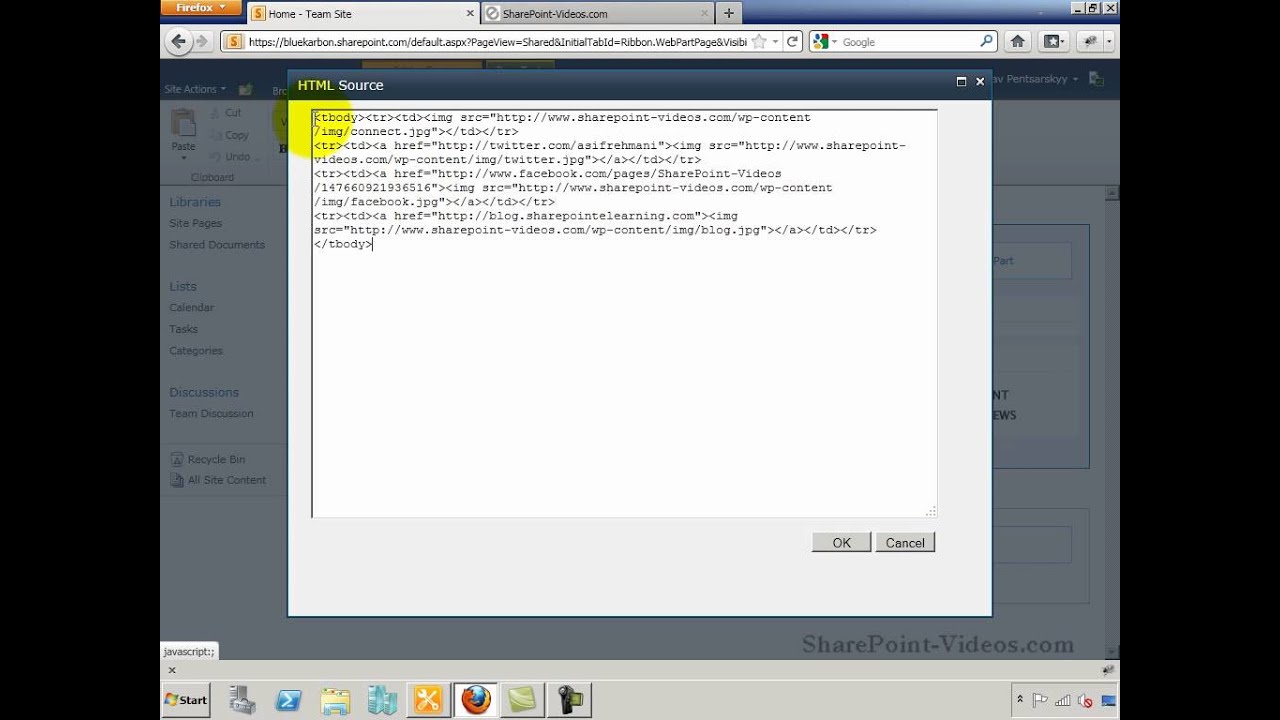Click the muted volume tray icon
The image size is (1280, 720).
pyautogui.click(x=1084, y=701)
